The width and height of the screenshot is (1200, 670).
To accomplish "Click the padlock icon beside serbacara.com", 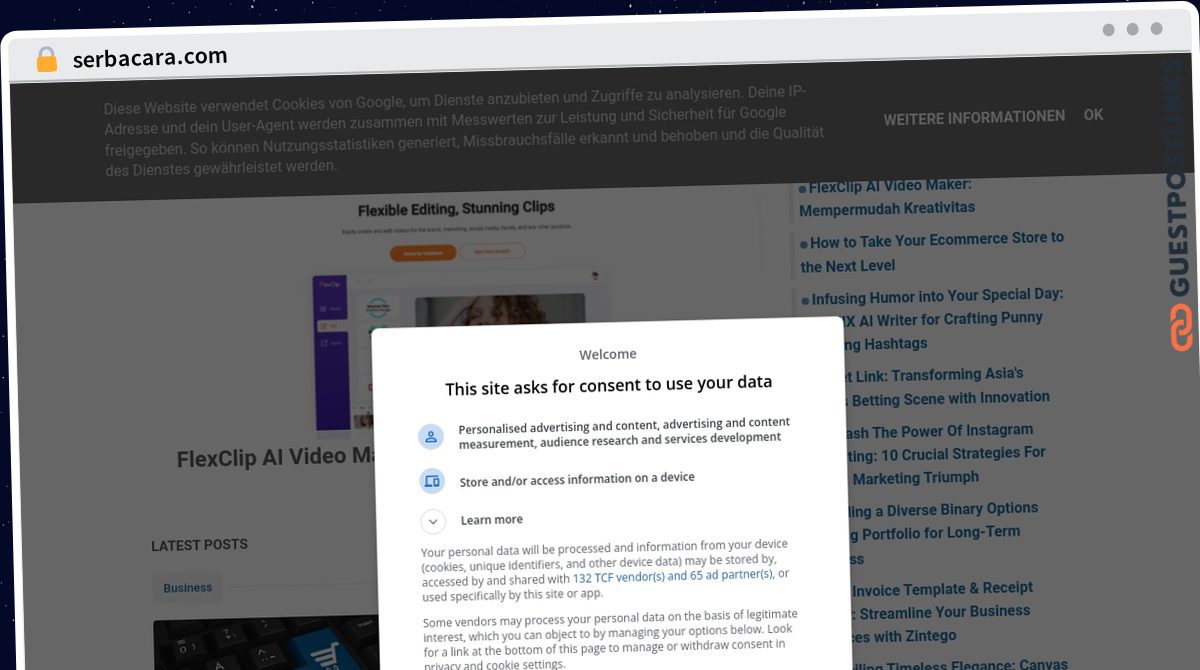I will [x=46, y=60].
